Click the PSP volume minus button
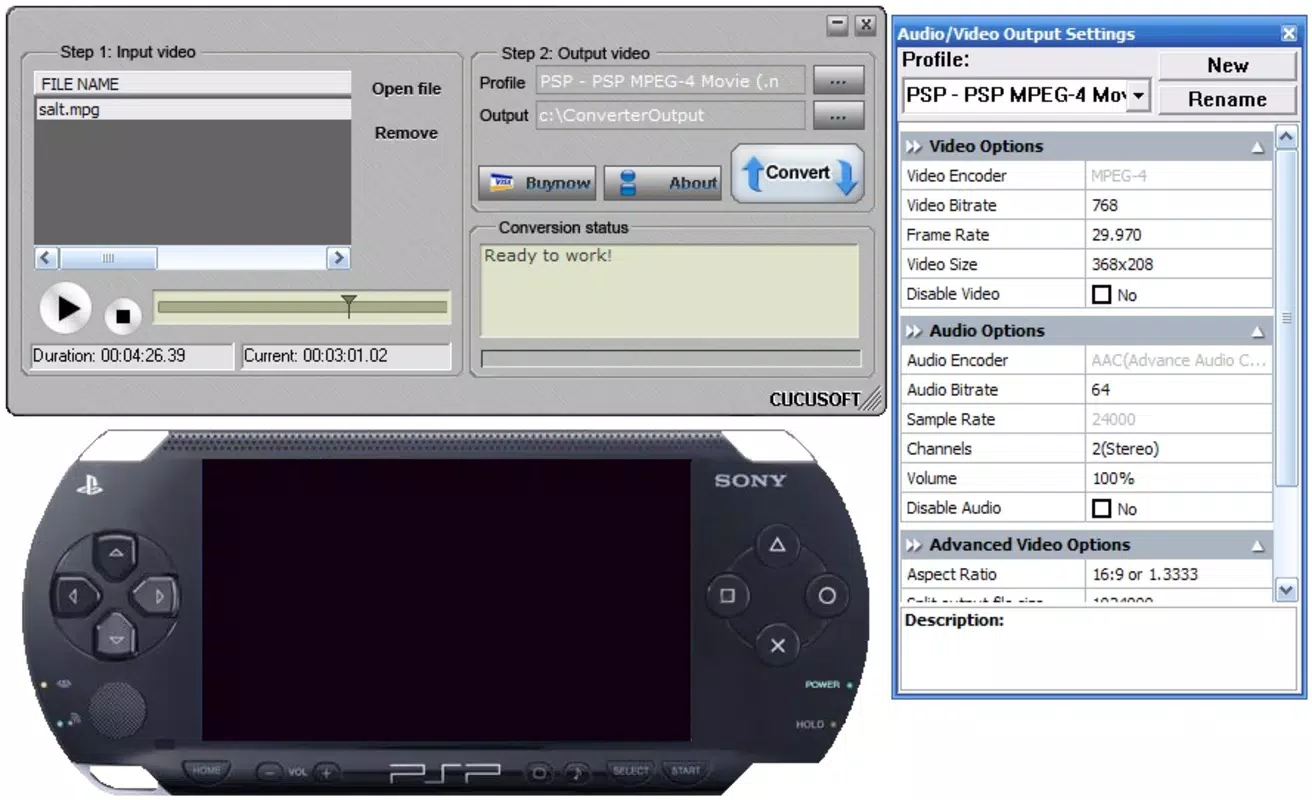Image resolution: width=1312 pixels, height=800 pixels. tap(269, 772)
